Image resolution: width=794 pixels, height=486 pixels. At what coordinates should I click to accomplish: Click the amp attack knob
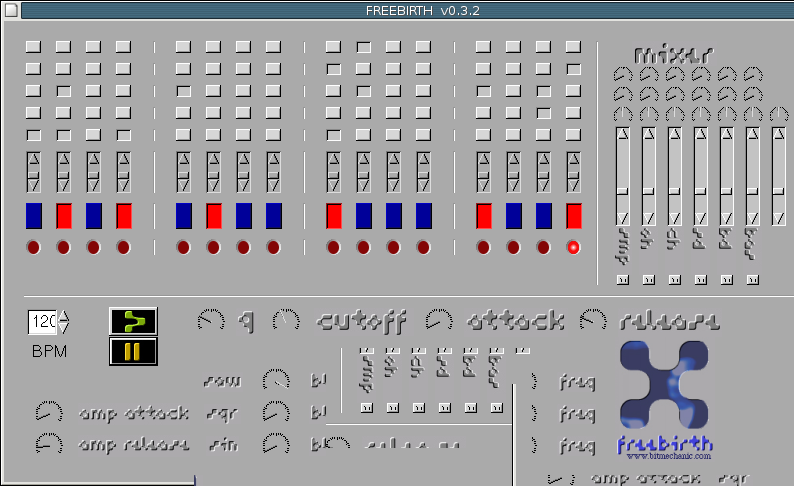point(47,412)
